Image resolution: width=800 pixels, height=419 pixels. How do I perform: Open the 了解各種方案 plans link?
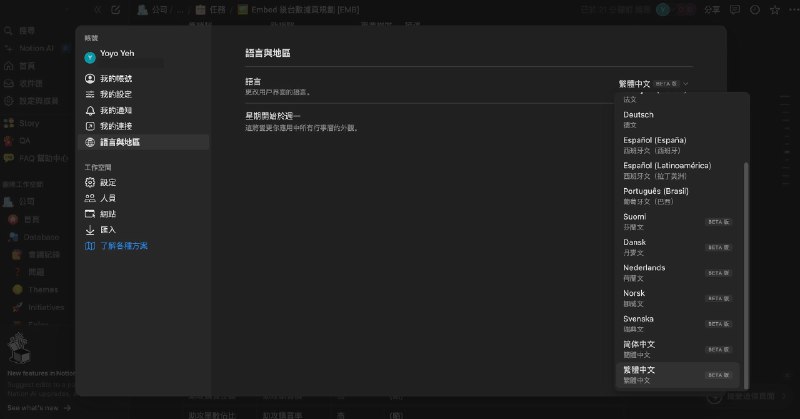[x=123, y=246]
